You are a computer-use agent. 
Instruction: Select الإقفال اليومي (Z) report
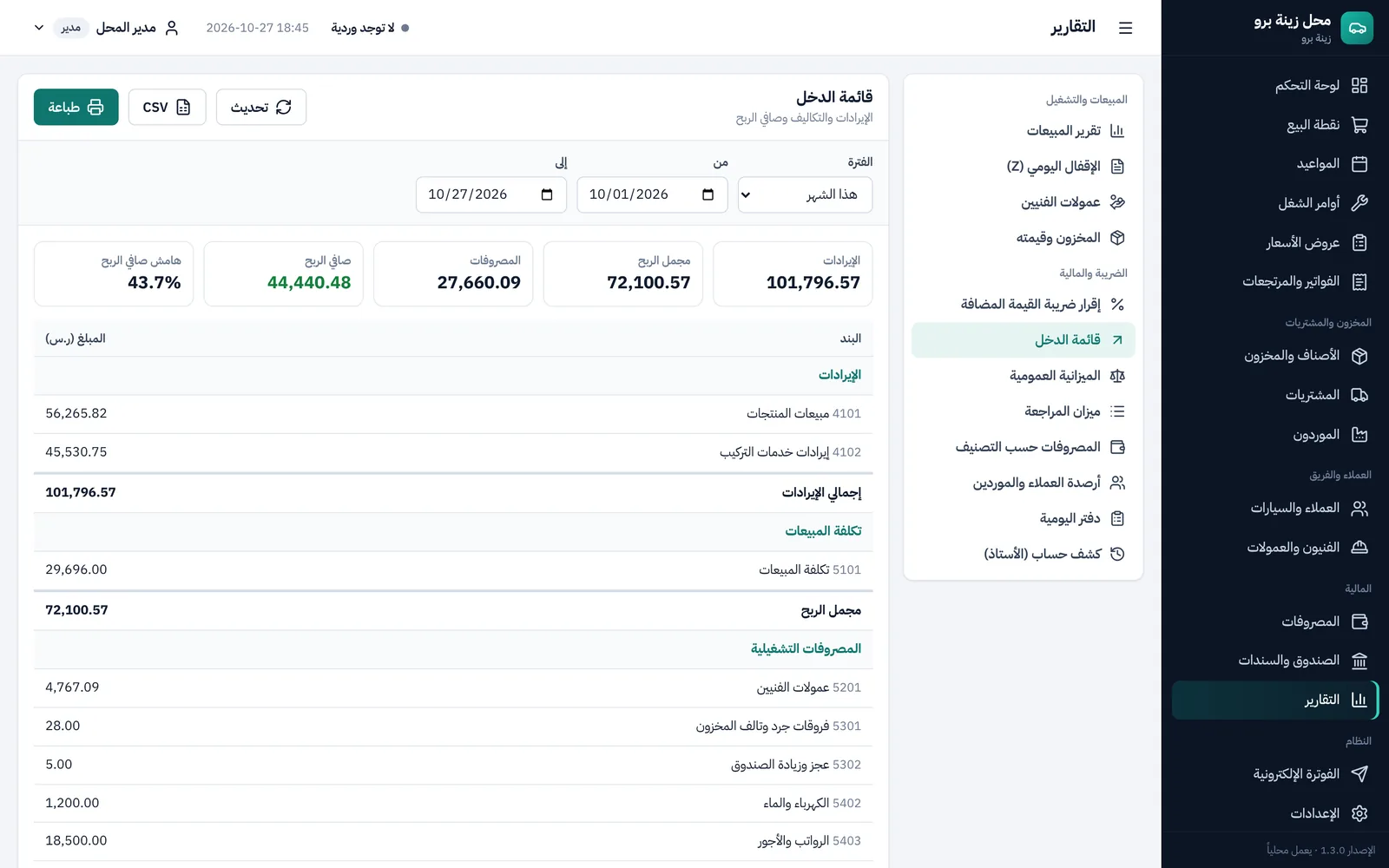pyautogui.click(x=1024, y=167)
